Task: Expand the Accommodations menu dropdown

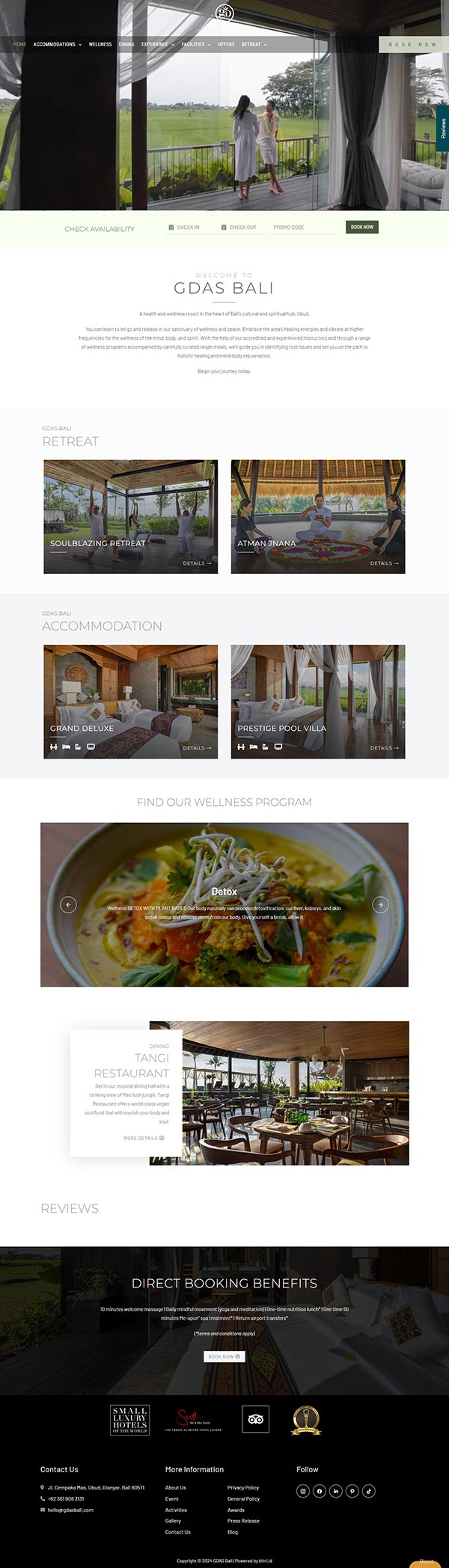Action: (58, 44)
